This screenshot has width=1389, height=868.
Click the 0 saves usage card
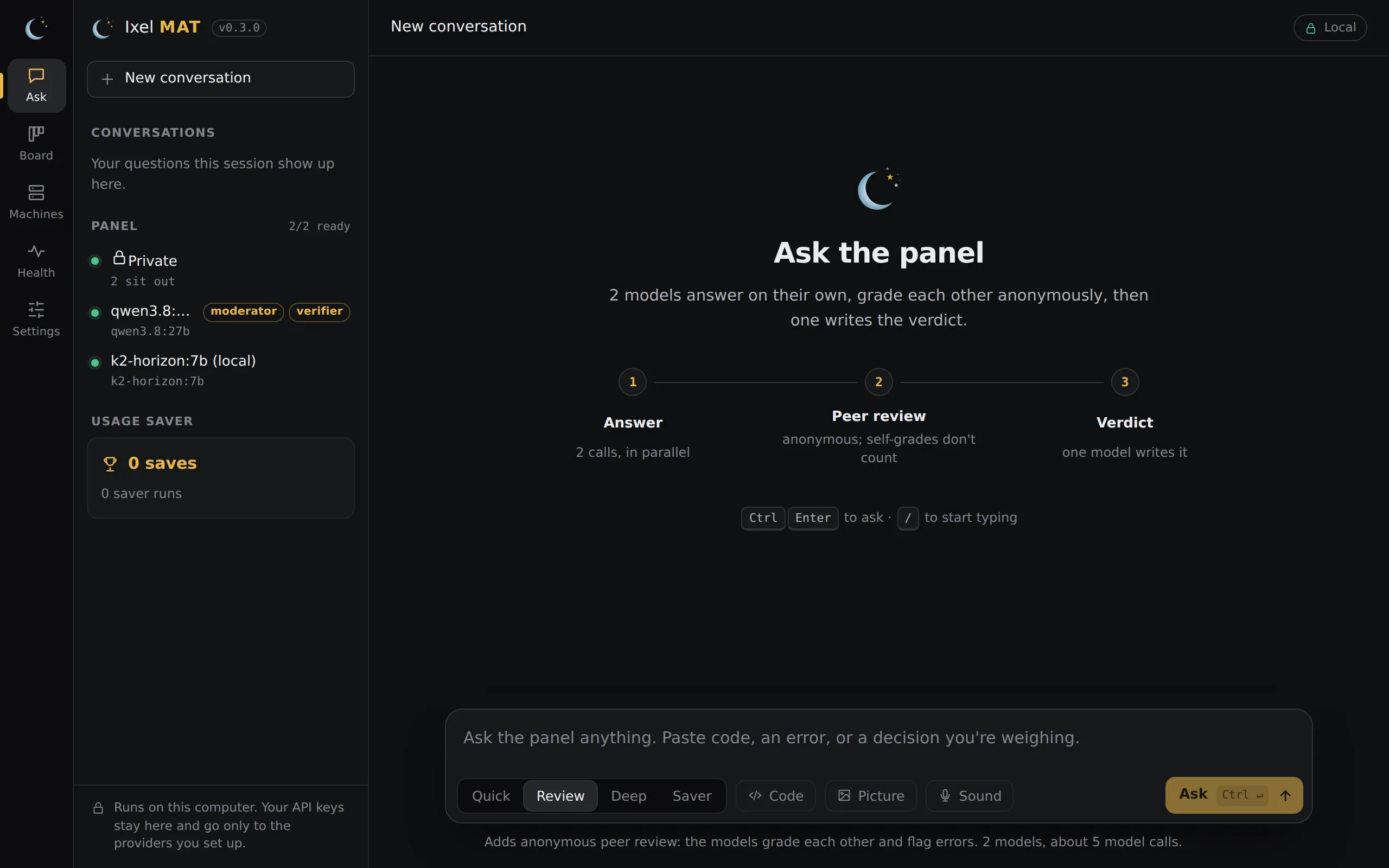[x=220, y=477]
